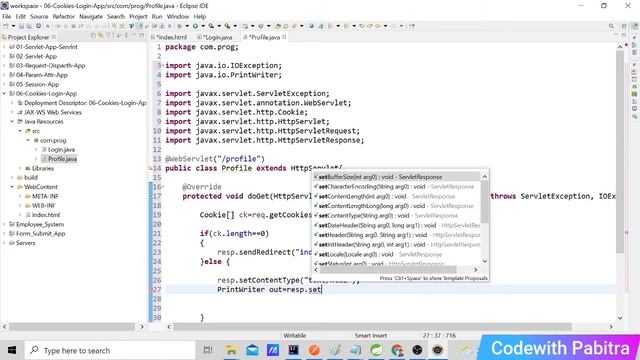Choose setCharacterEncoding(String arg0) proposal
This screenshot has height=360, width=640.
coord(397,187)
